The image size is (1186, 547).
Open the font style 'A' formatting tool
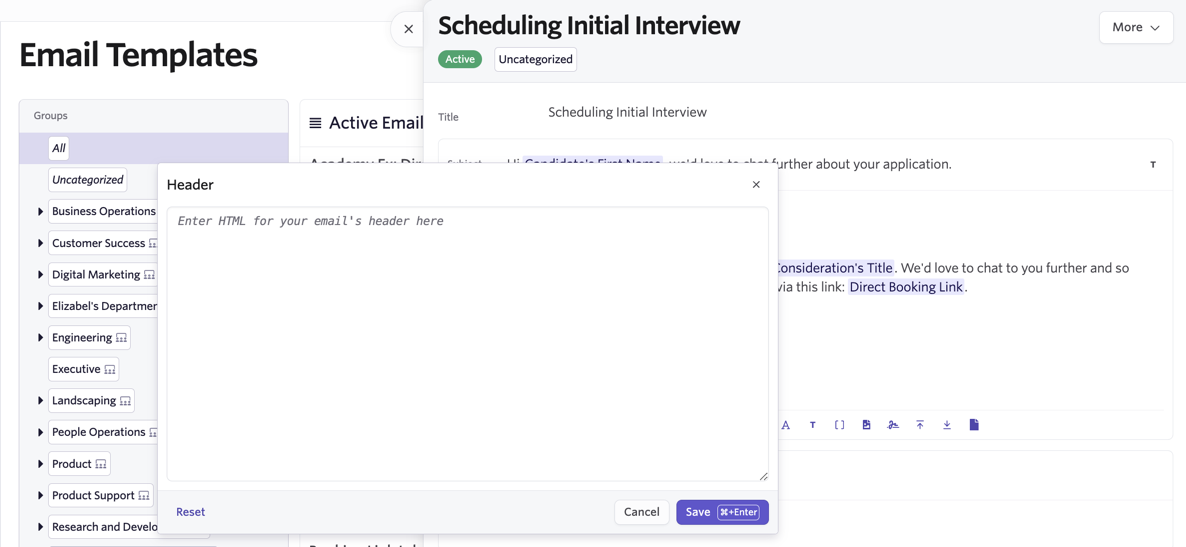pyautogui.click(x=785, y=425)
